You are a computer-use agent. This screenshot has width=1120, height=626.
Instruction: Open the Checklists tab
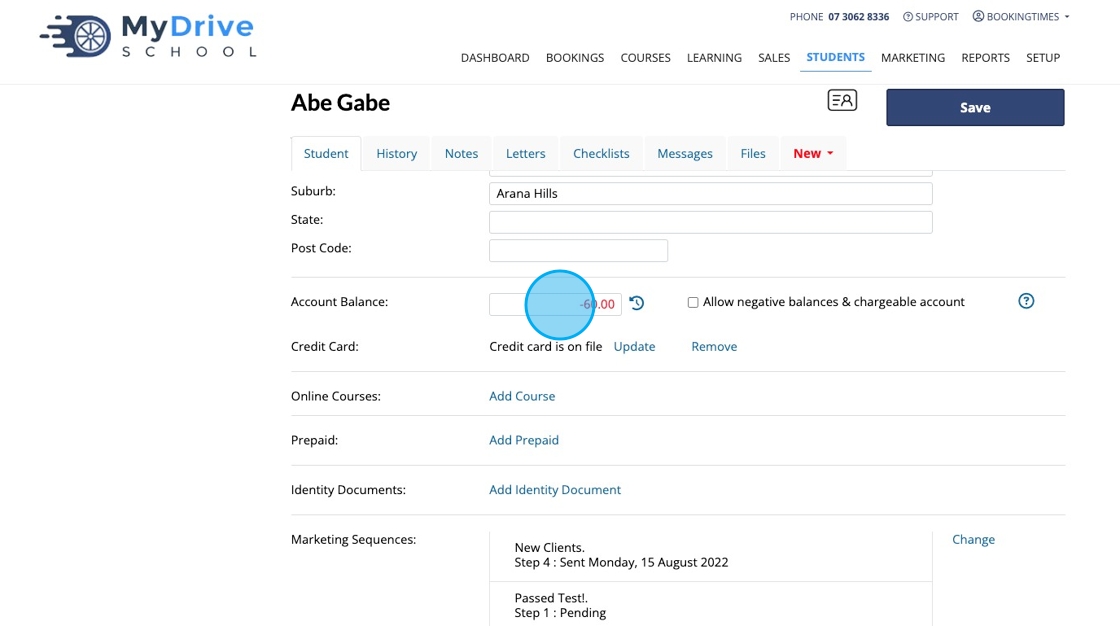601,153
